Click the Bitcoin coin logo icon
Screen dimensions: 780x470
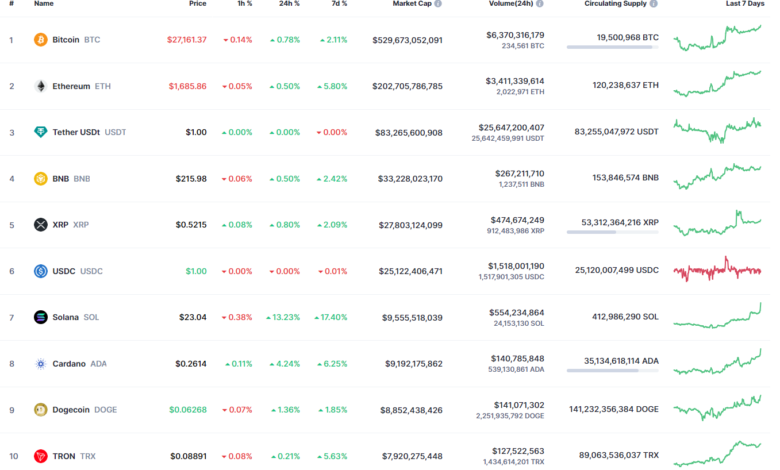[x=41, y=40]
